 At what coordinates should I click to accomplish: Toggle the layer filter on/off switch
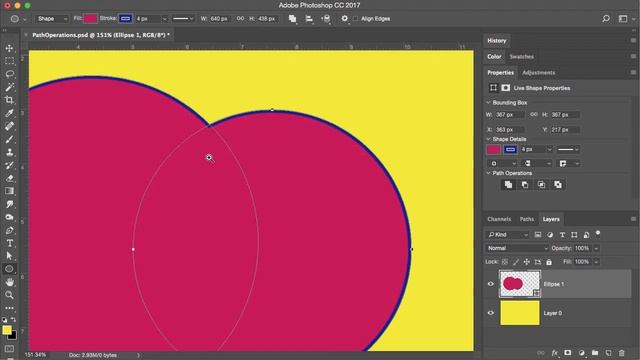tap(598, 233)
